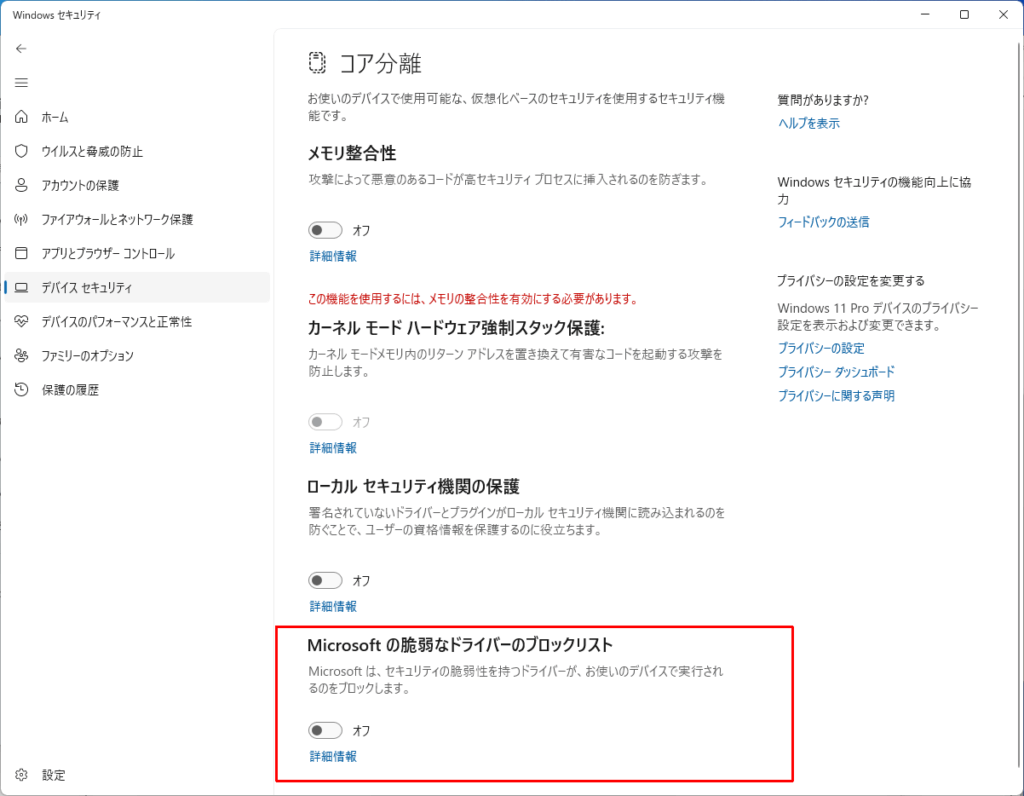Image resolution: width=1024 pixels, height=796 pixels.
Task: Click the shield icon for ウイルスと脅威の防止
Action: pos(21,151)
